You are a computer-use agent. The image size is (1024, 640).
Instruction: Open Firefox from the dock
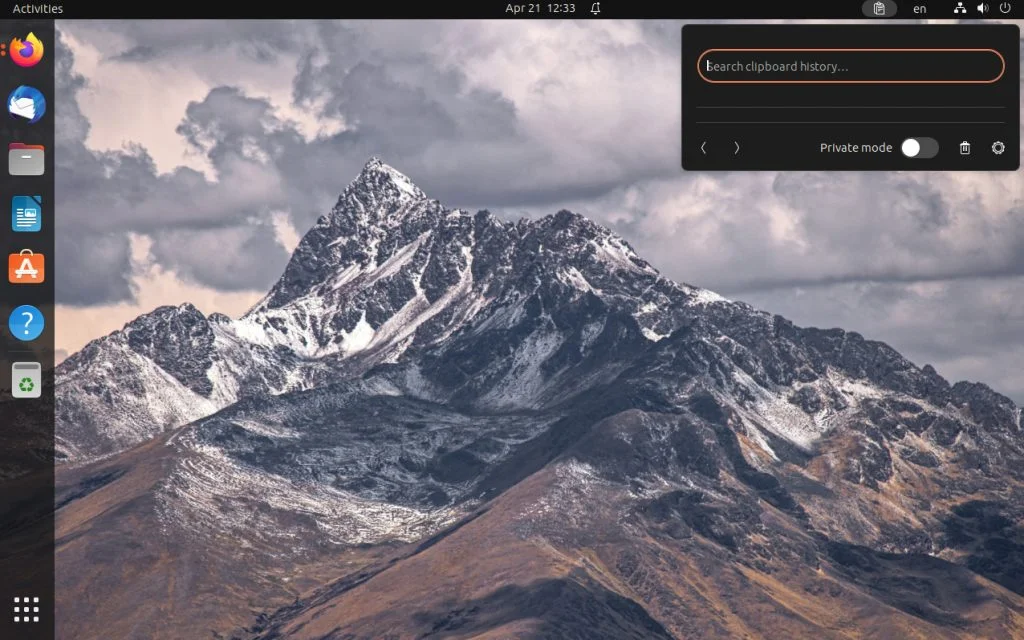click(25, 50)
